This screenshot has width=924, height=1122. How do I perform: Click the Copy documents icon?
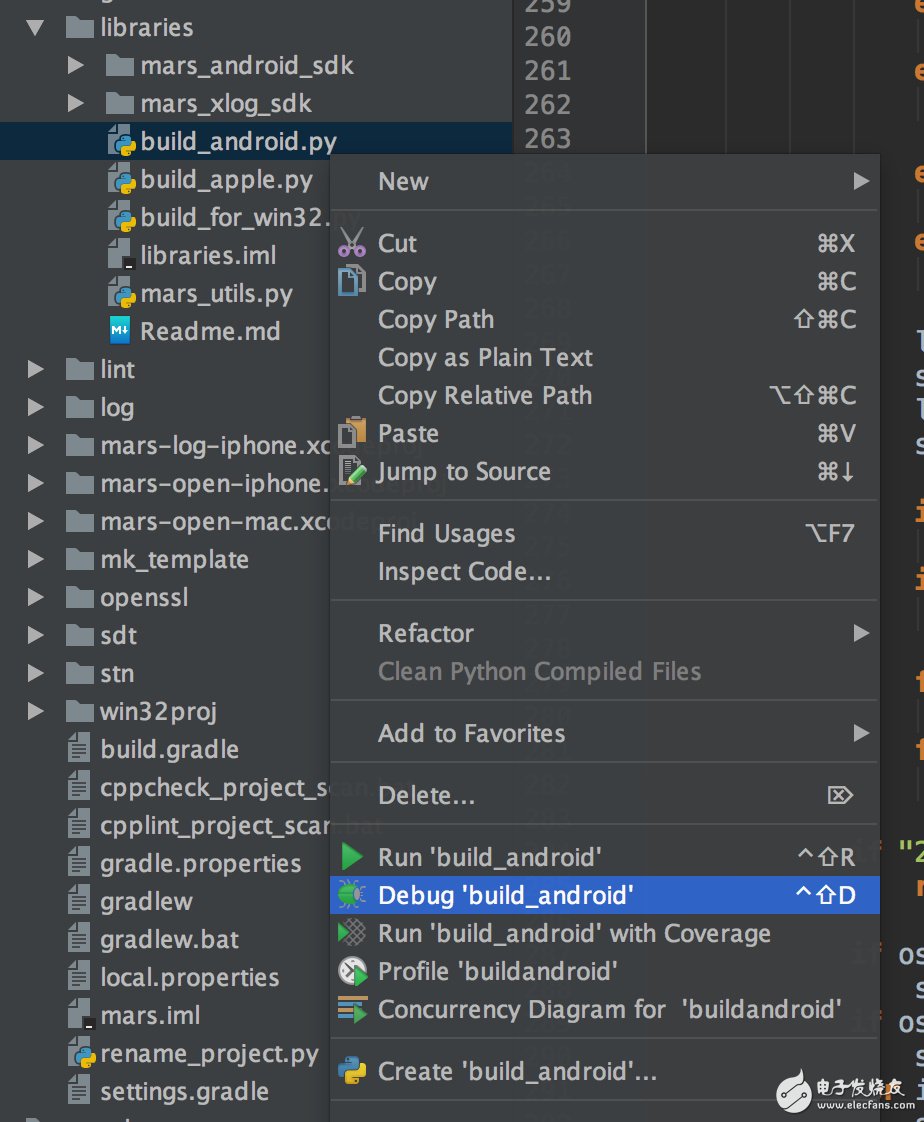(352, 281)
